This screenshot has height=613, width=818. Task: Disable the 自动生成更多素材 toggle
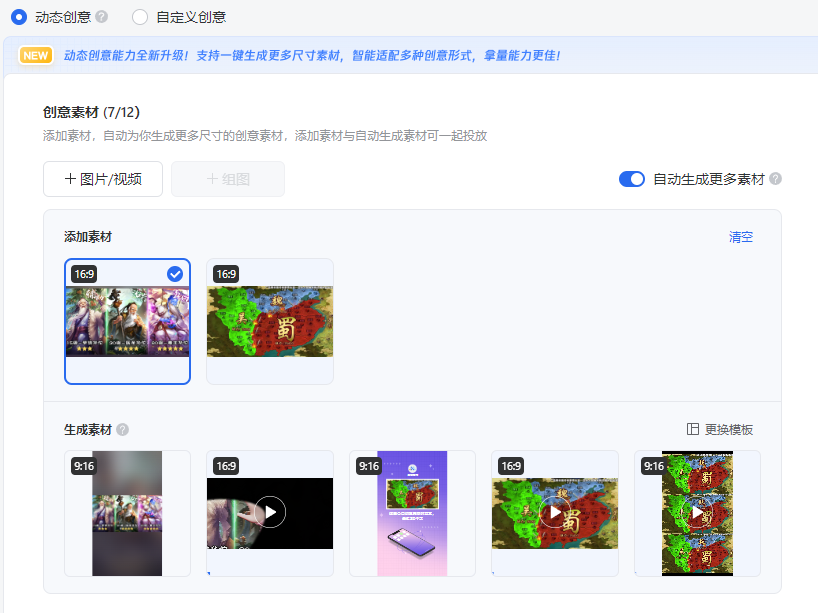(x=631, y=177)
